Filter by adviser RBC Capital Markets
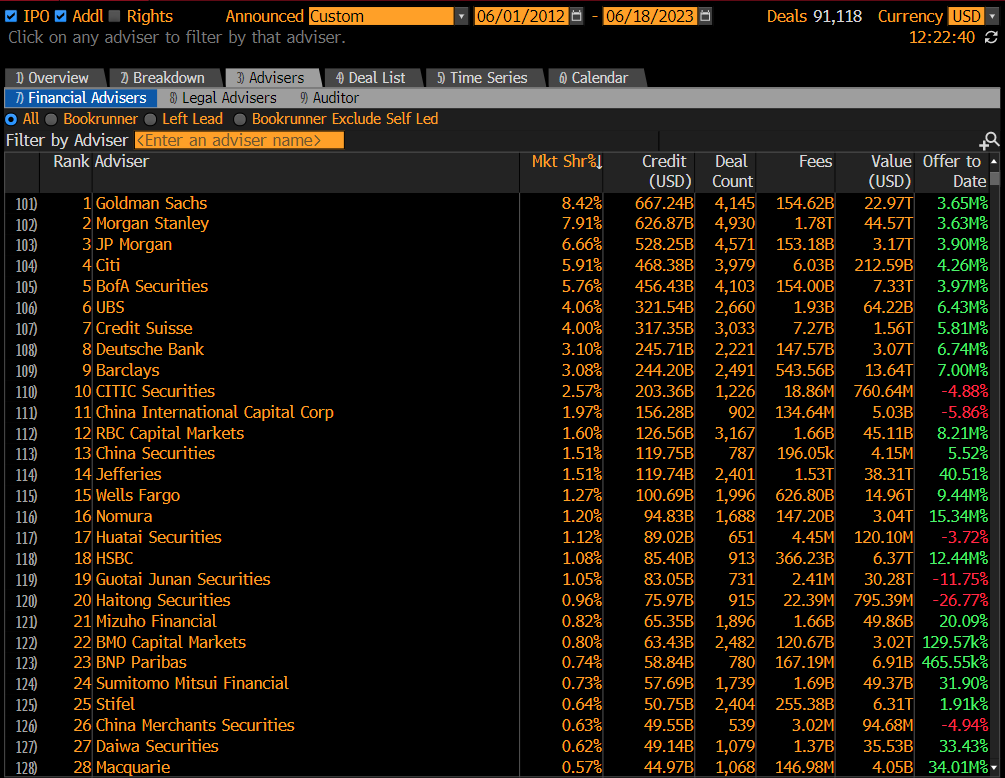 [170, 433]
